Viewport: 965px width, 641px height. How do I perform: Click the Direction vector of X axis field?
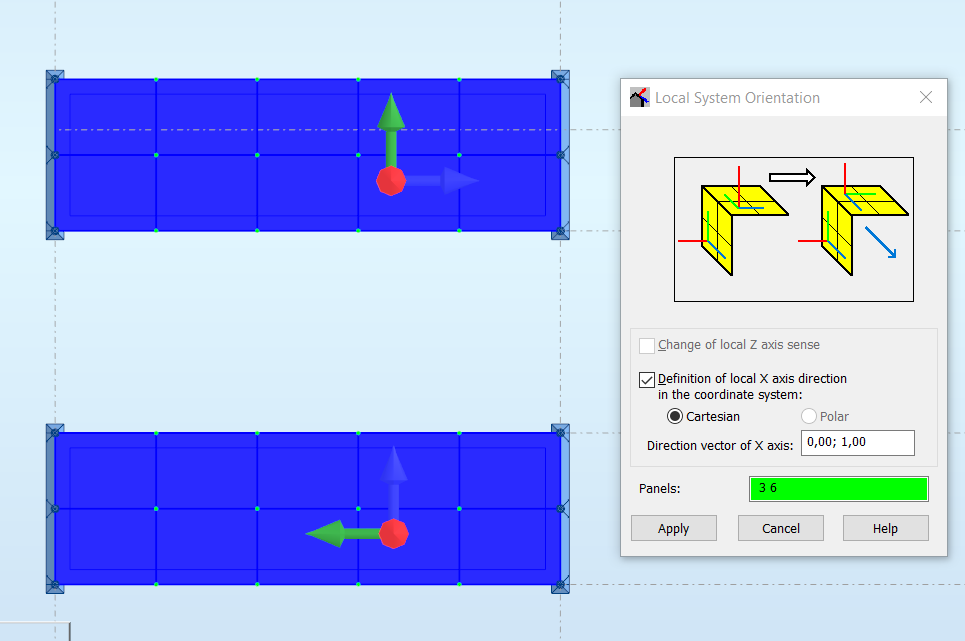pyautogui.click(x=857, y=443)
